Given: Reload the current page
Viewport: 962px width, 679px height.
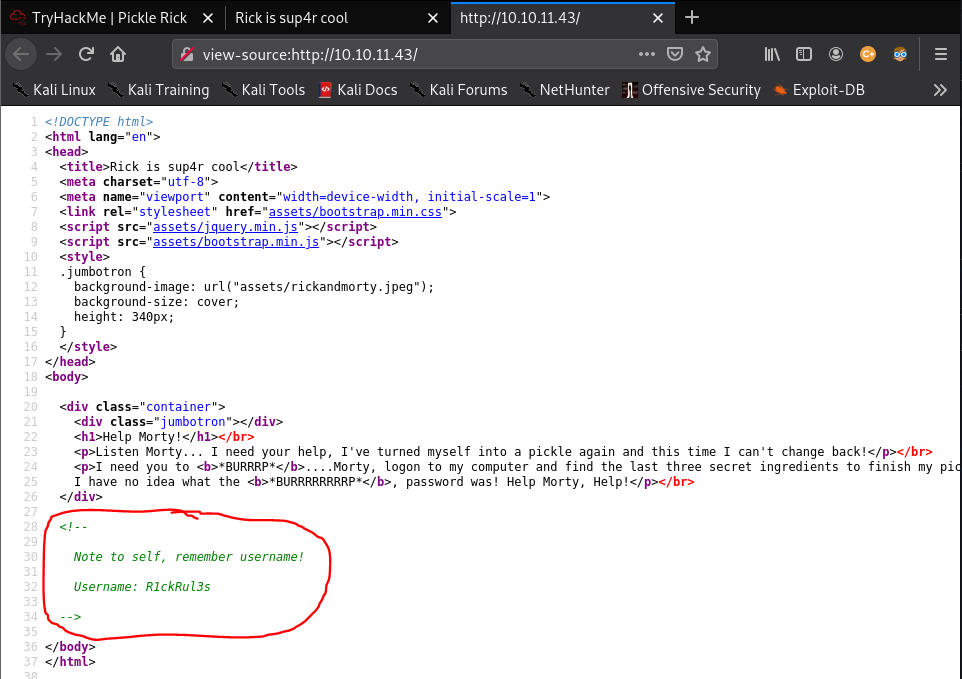Looking at the screenshot, I should (87, 55).
